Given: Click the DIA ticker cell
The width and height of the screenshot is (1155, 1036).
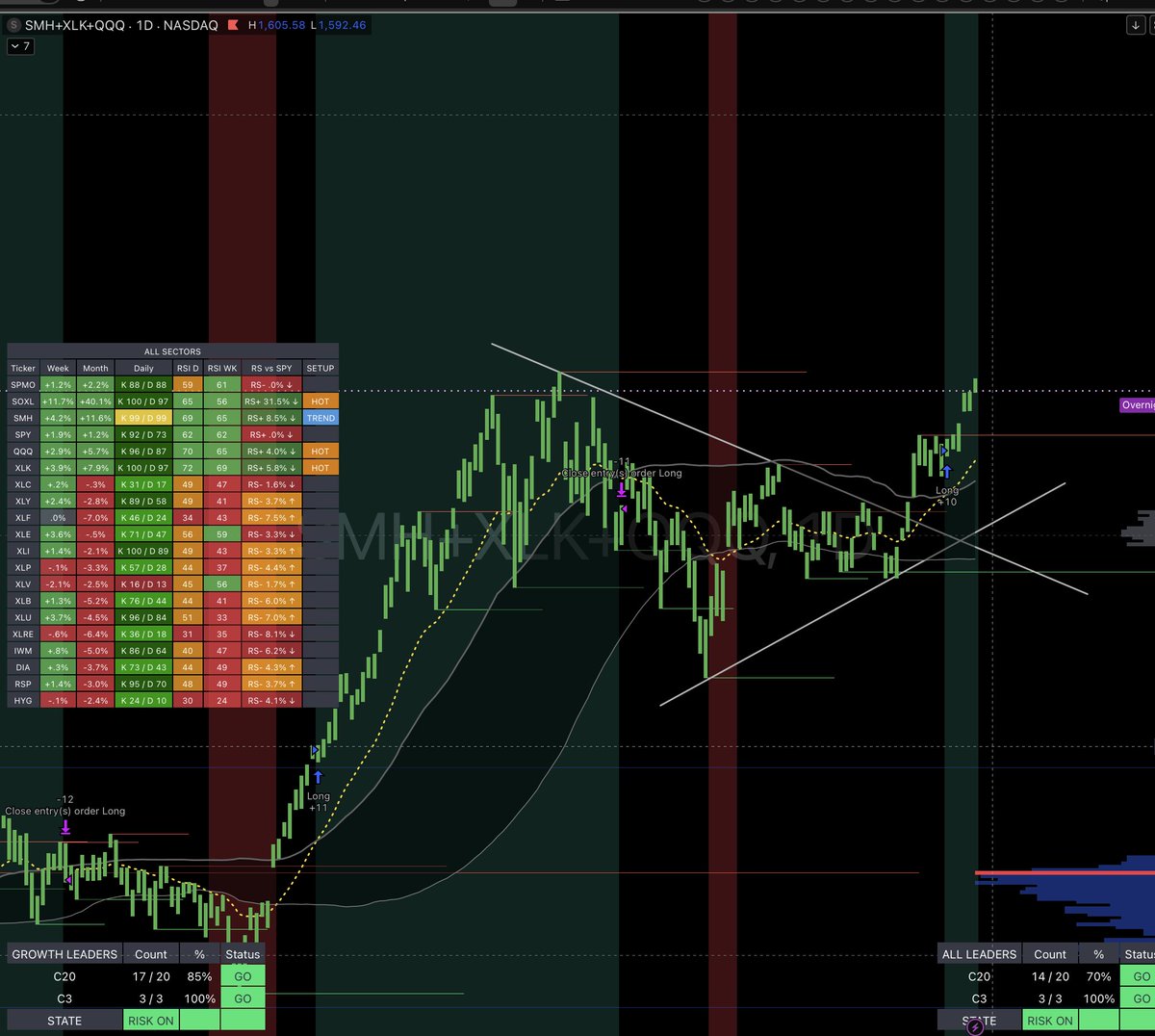Looking at the screenshot, I should pyautogui.click(x=23, y=667).
